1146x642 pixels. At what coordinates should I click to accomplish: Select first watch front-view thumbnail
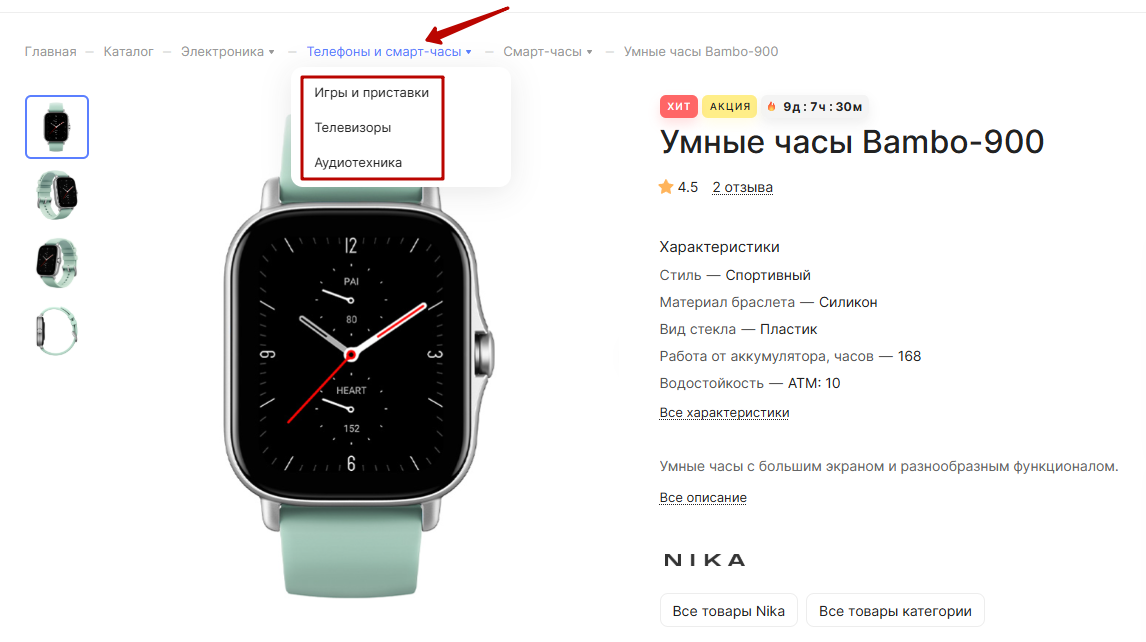click(x=57, y=126)
